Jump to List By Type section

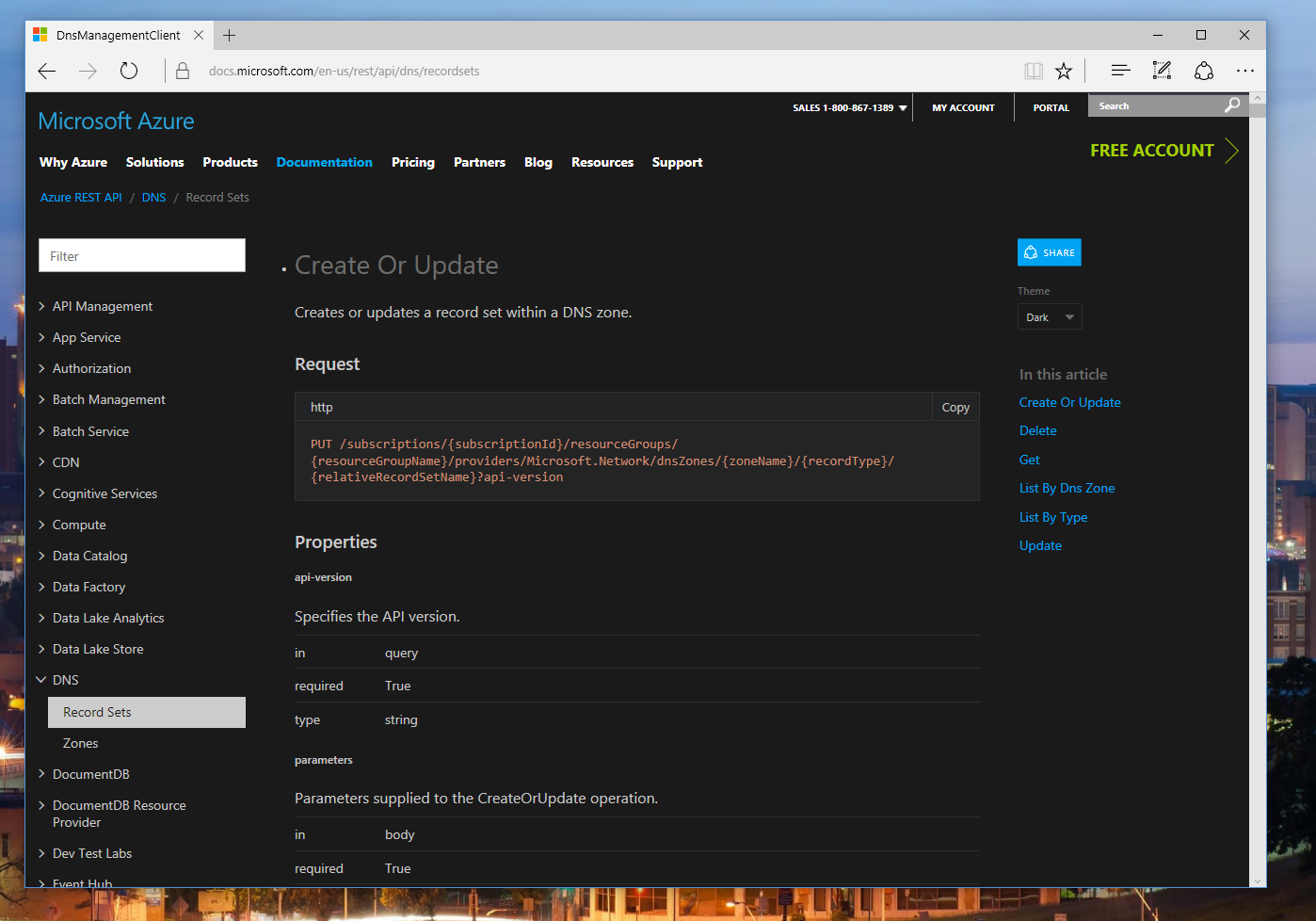1053,517
